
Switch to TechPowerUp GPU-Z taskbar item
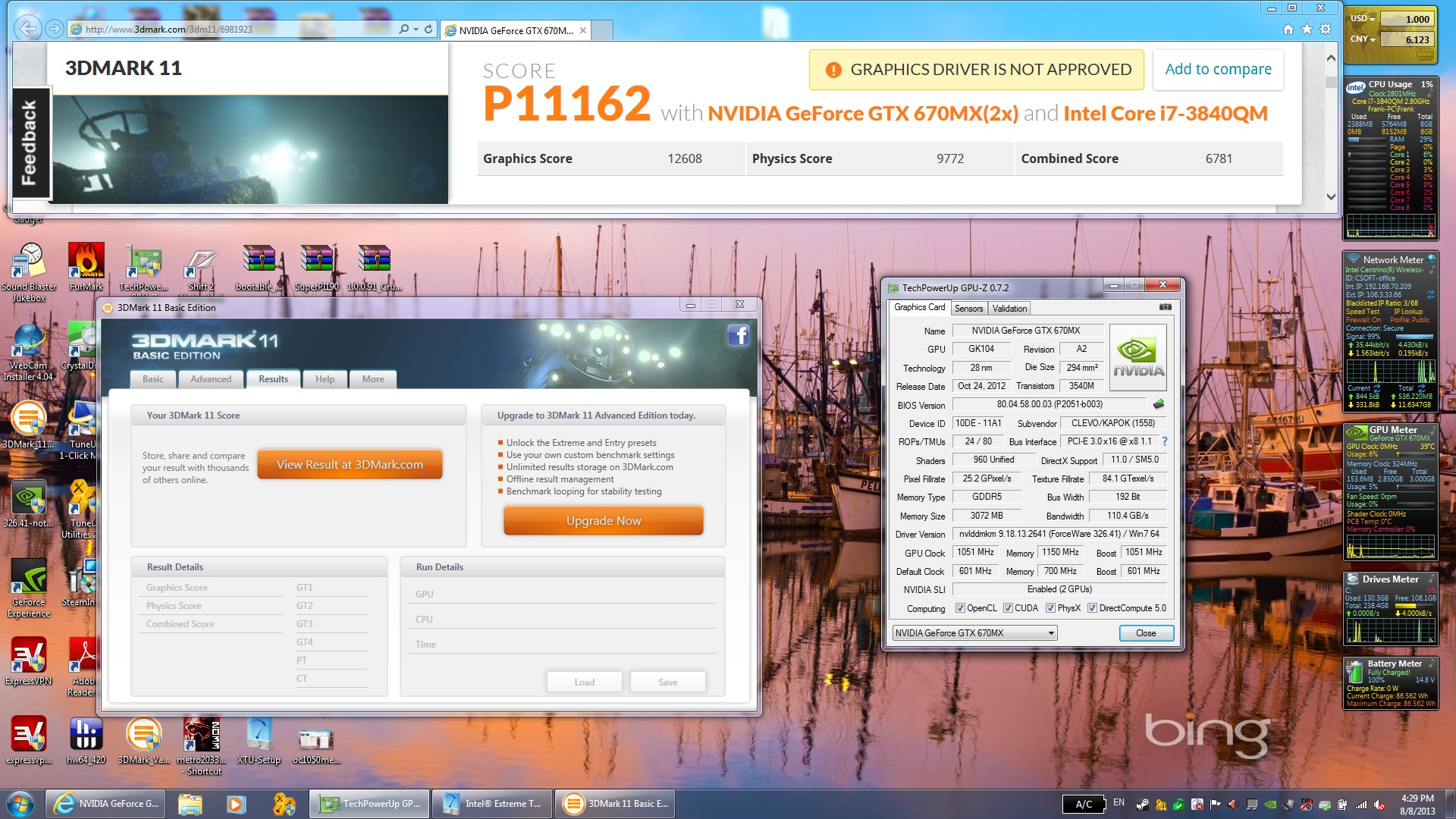369,804
